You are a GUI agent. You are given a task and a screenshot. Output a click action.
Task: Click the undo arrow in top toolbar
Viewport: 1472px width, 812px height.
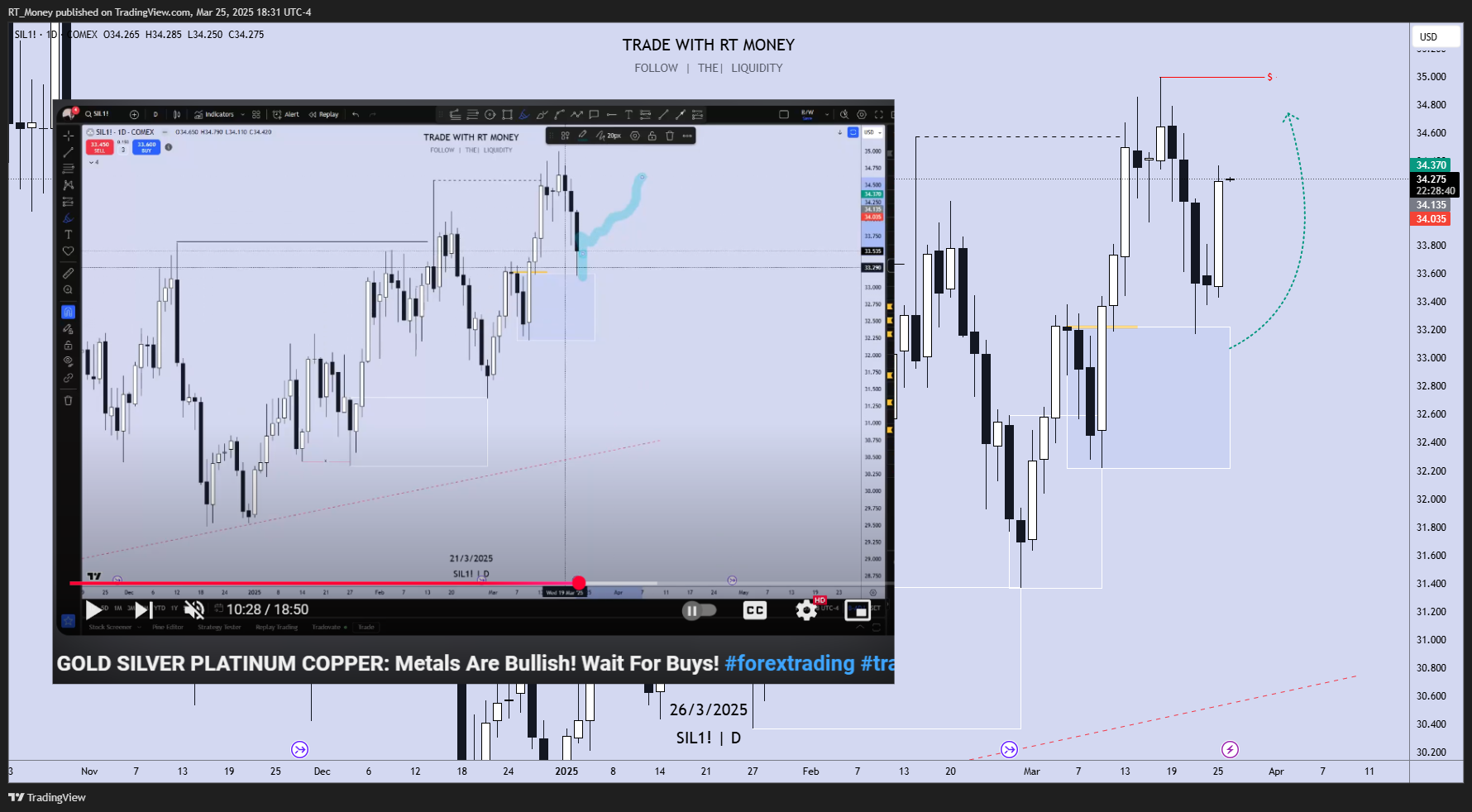356,114
